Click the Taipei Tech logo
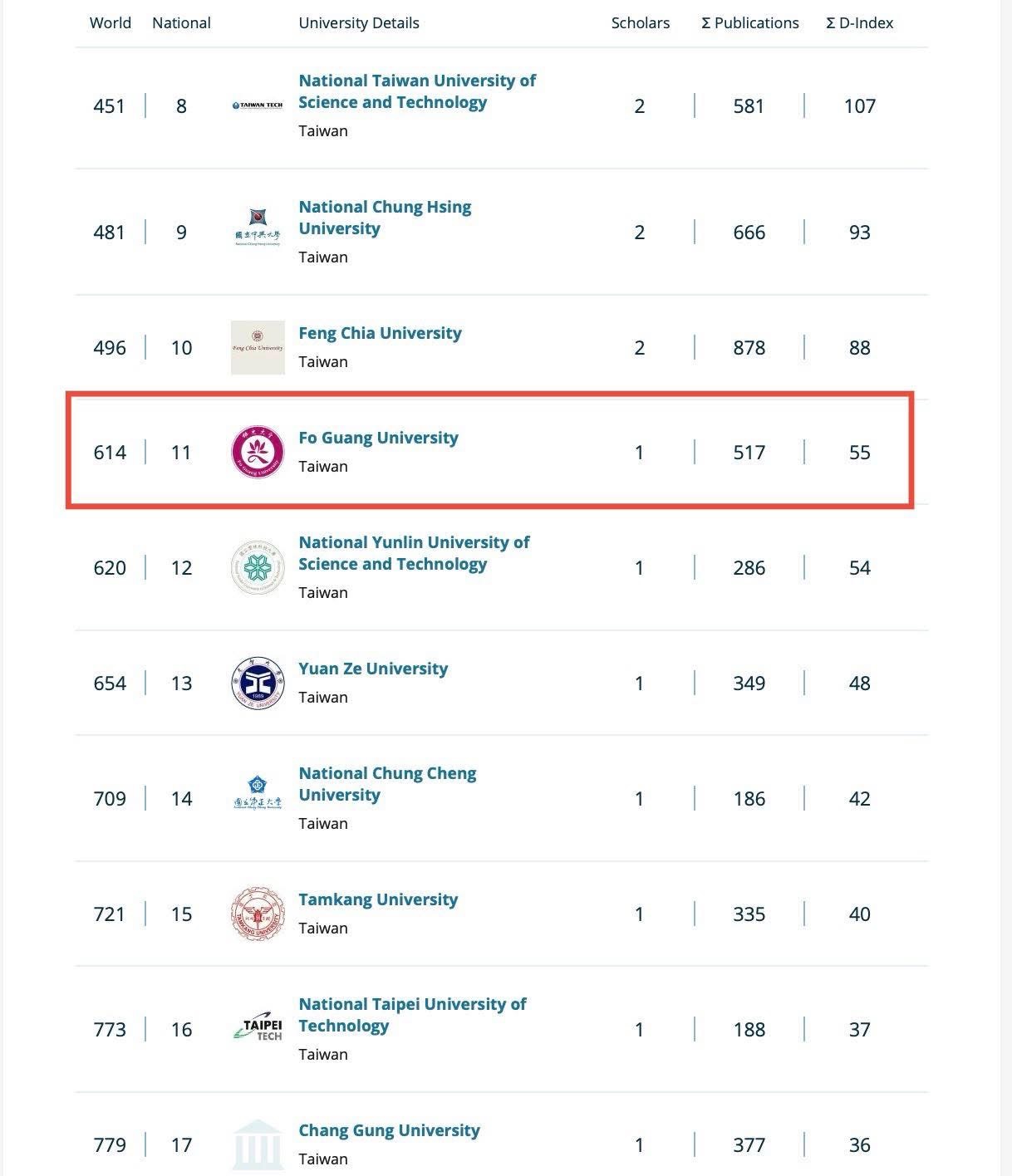 [258, 1027]
